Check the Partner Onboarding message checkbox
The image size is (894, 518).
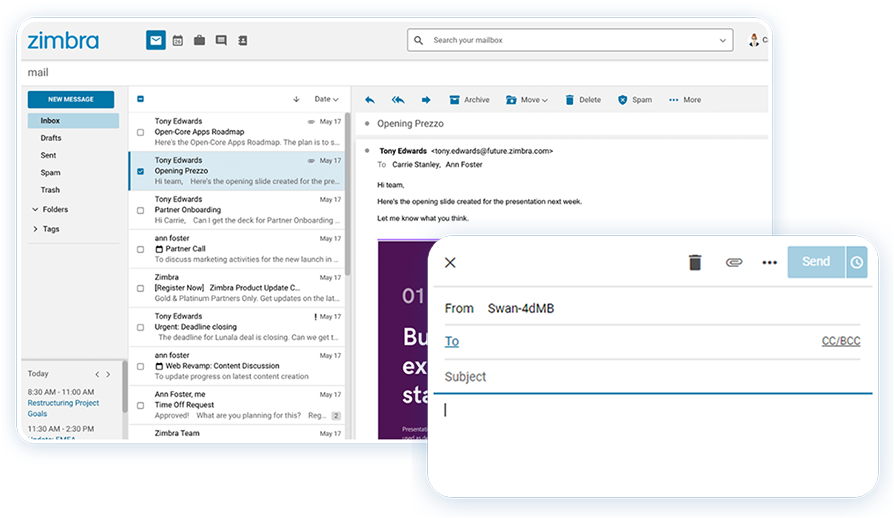[140, 210]
